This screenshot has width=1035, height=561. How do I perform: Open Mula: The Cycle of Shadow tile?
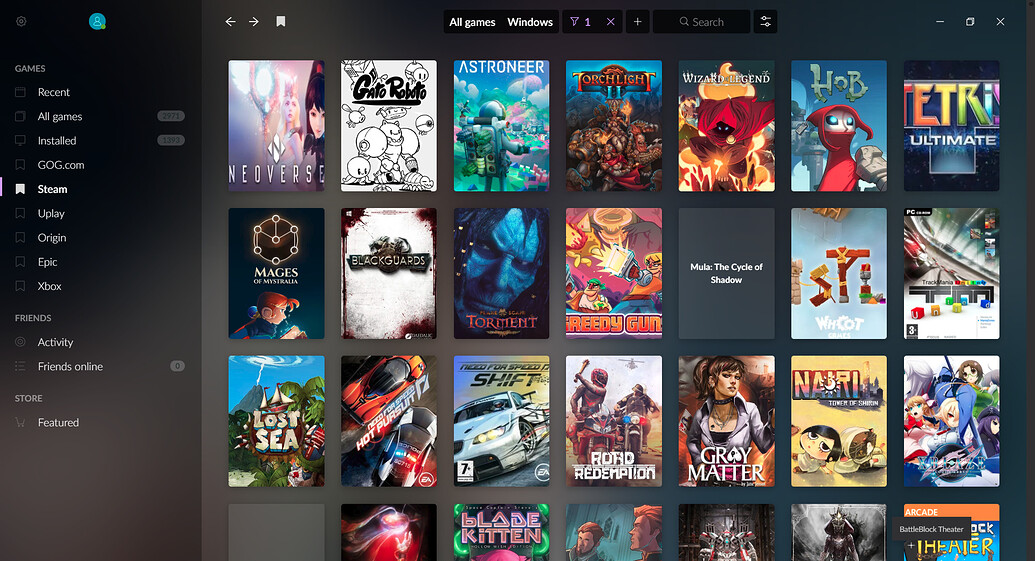click(727, 274)
